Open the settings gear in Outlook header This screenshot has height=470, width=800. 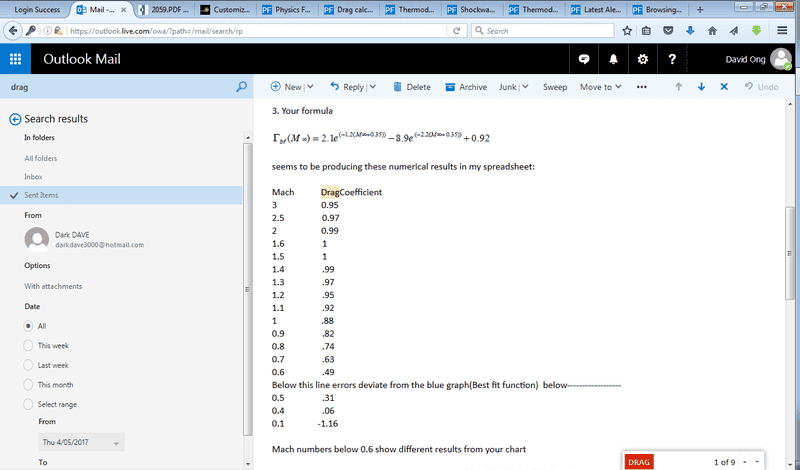coord(642,59)
